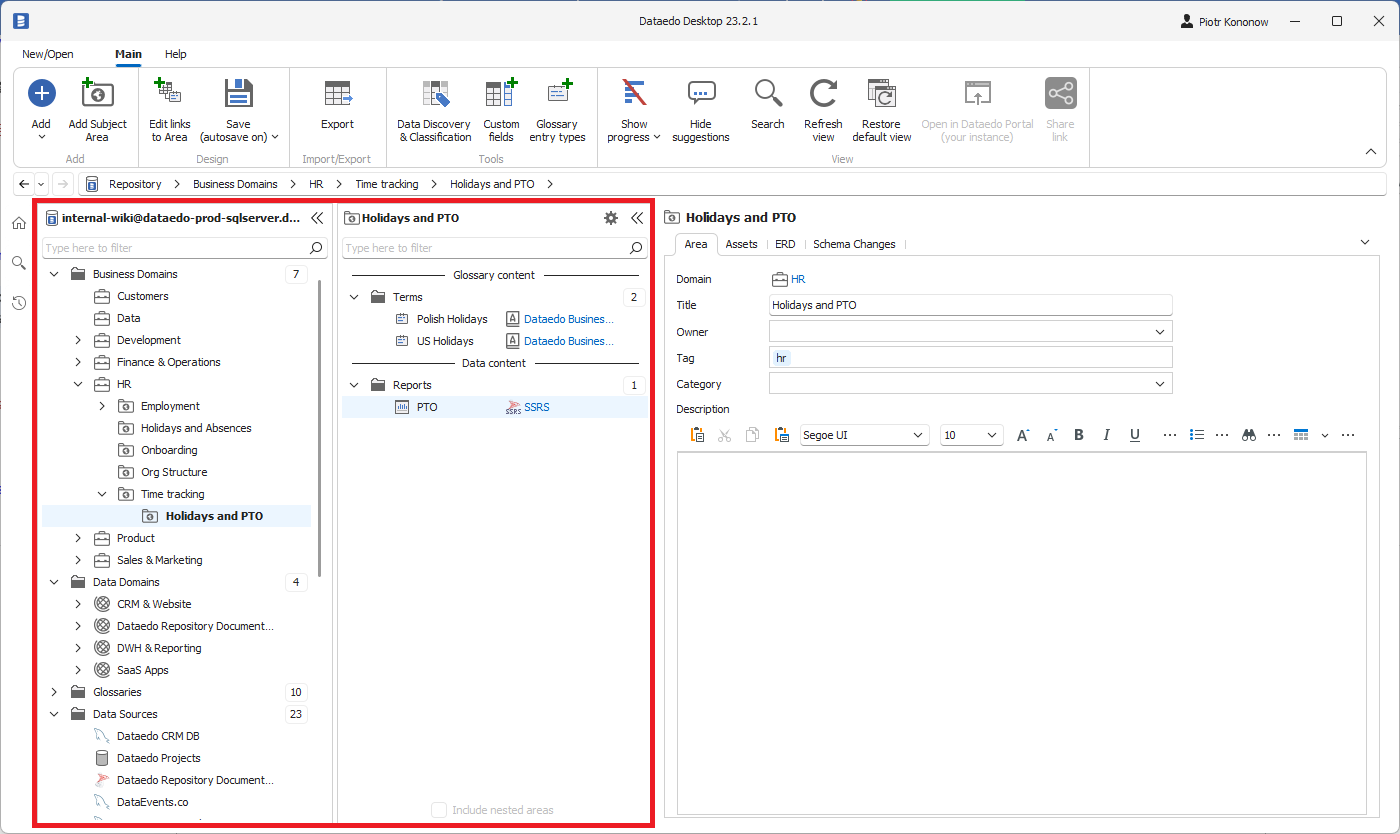1400x834 pixels.
Task: Click Refresh view icon
Action: [824, 94]
